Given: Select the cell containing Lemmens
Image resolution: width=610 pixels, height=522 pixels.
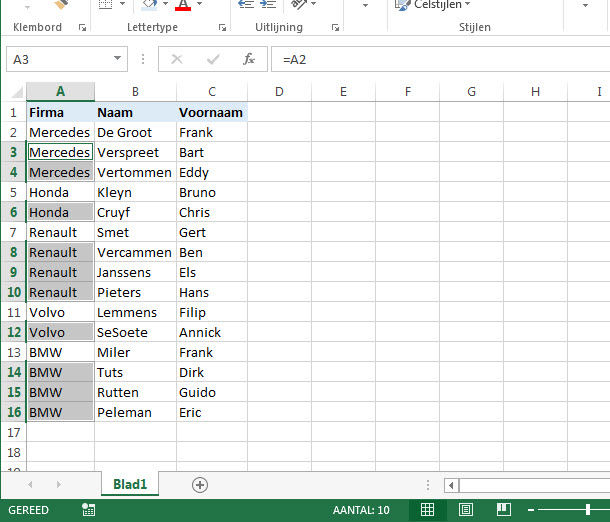Looking at the screenshot, I should point(135,312).
